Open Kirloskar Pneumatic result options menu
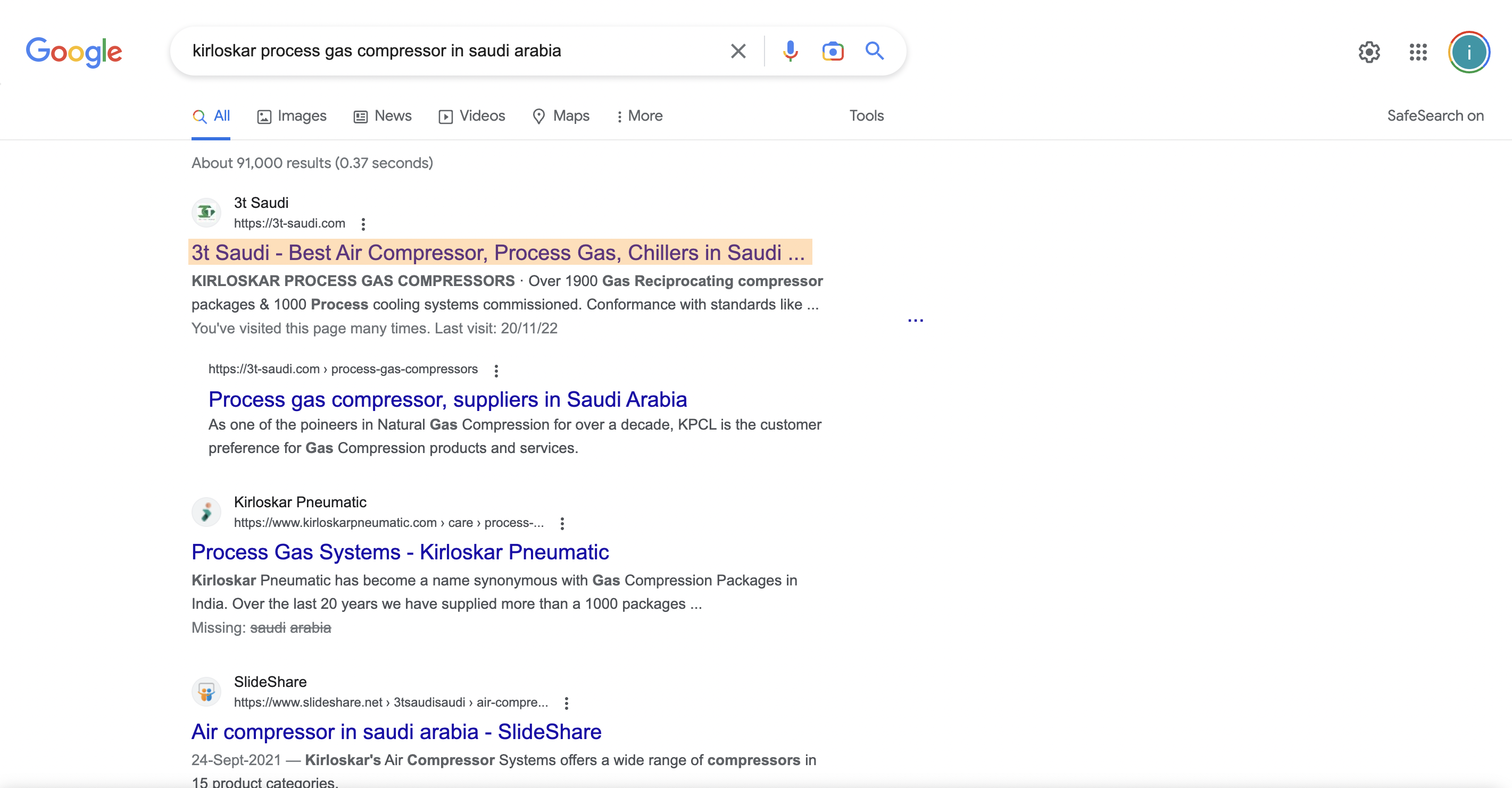 click(x=562, y=523)
